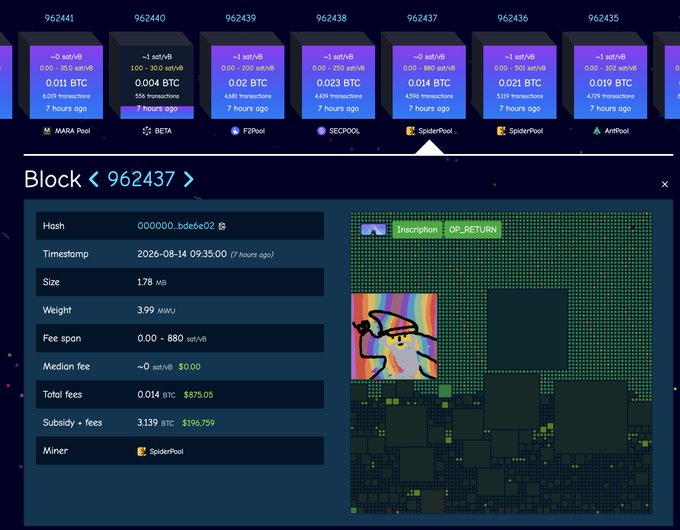The image size is (680, 530).
Task: Click block height 962435 label
Action: [x=603, y=18]
